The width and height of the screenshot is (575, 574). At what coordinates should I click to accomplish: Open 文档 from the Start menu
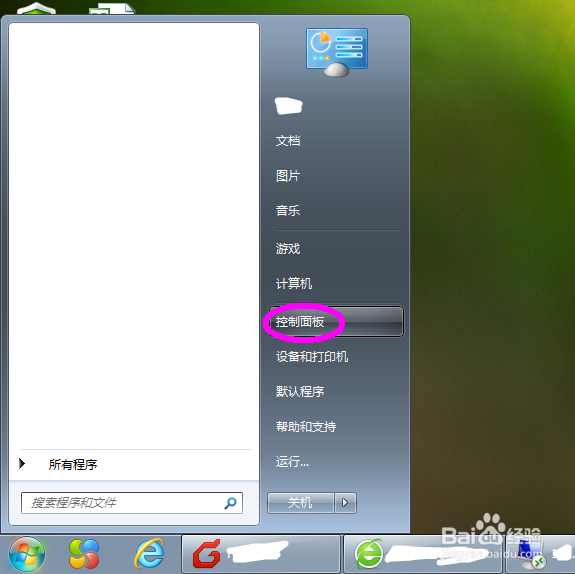[288, 141]
